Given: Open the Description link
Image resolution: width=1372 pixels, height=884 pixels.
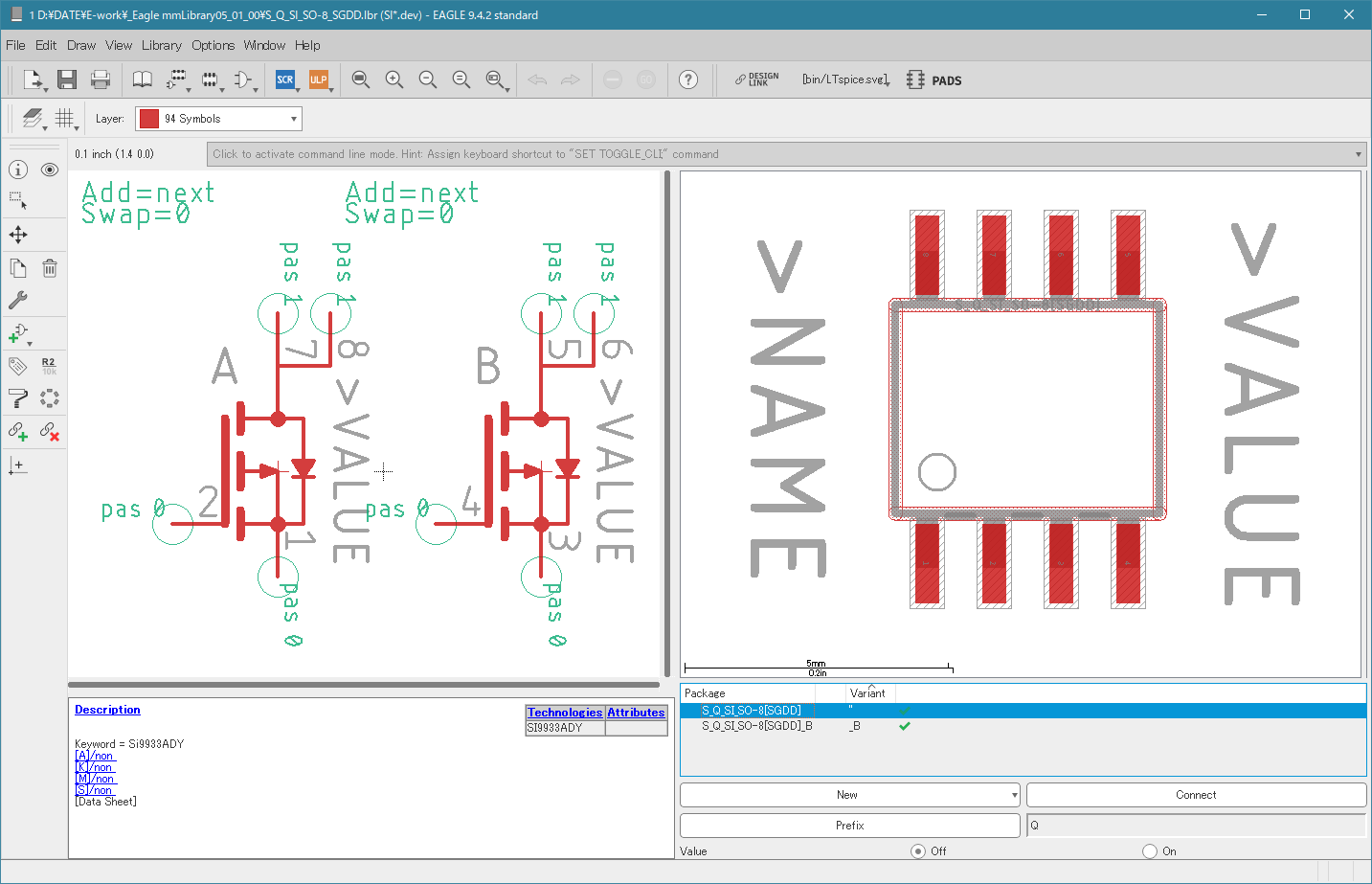Looking at the screenshot, I should (x=107, y=710).
